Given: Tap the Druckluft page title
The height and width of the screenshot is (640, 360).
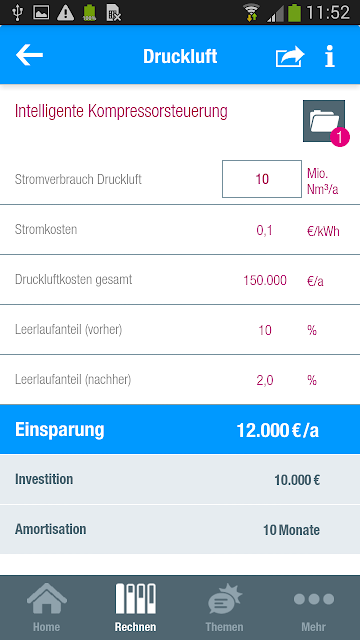Looking at the screenshot, I should [x=180, y=56].
